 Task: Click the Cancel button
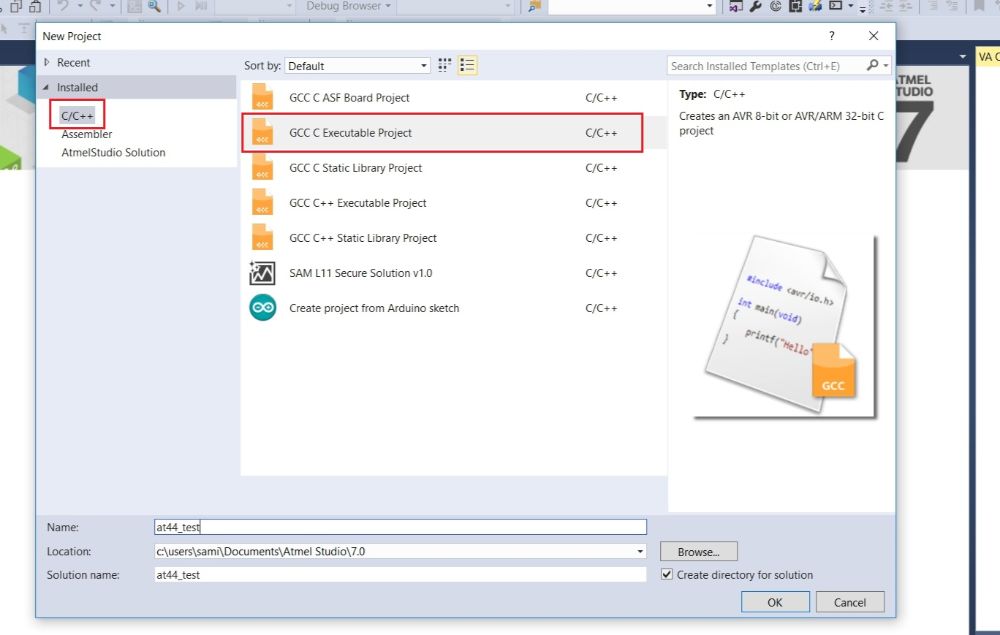pos(849,602)
